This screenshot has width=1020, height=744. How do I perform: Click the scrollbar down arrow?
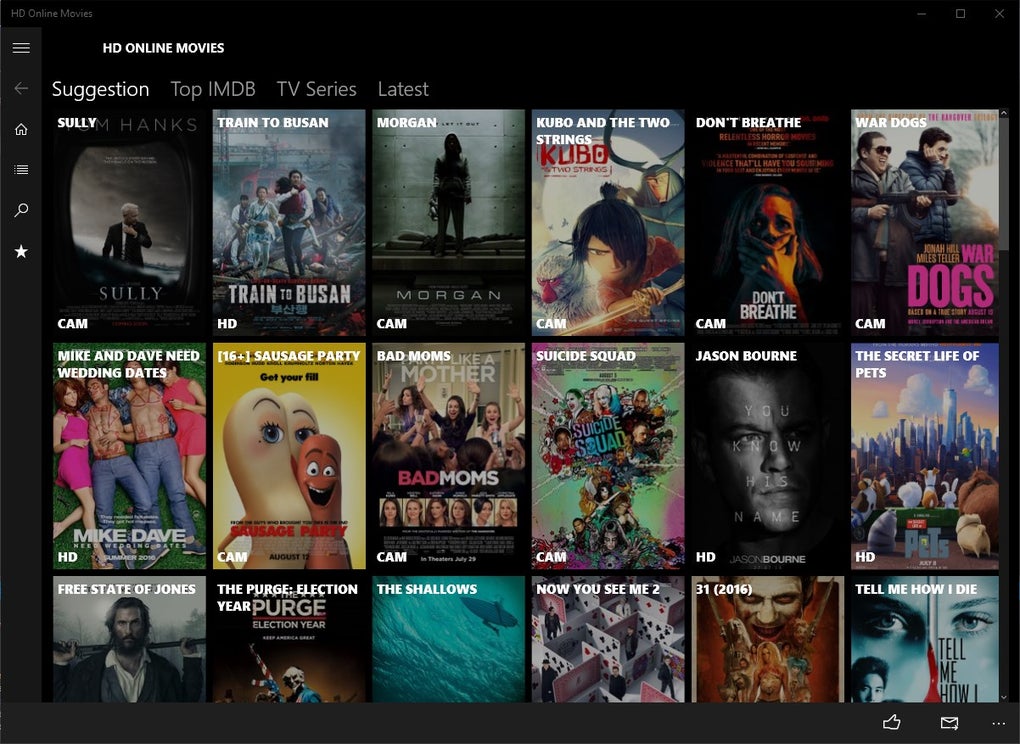point(1004,697)
